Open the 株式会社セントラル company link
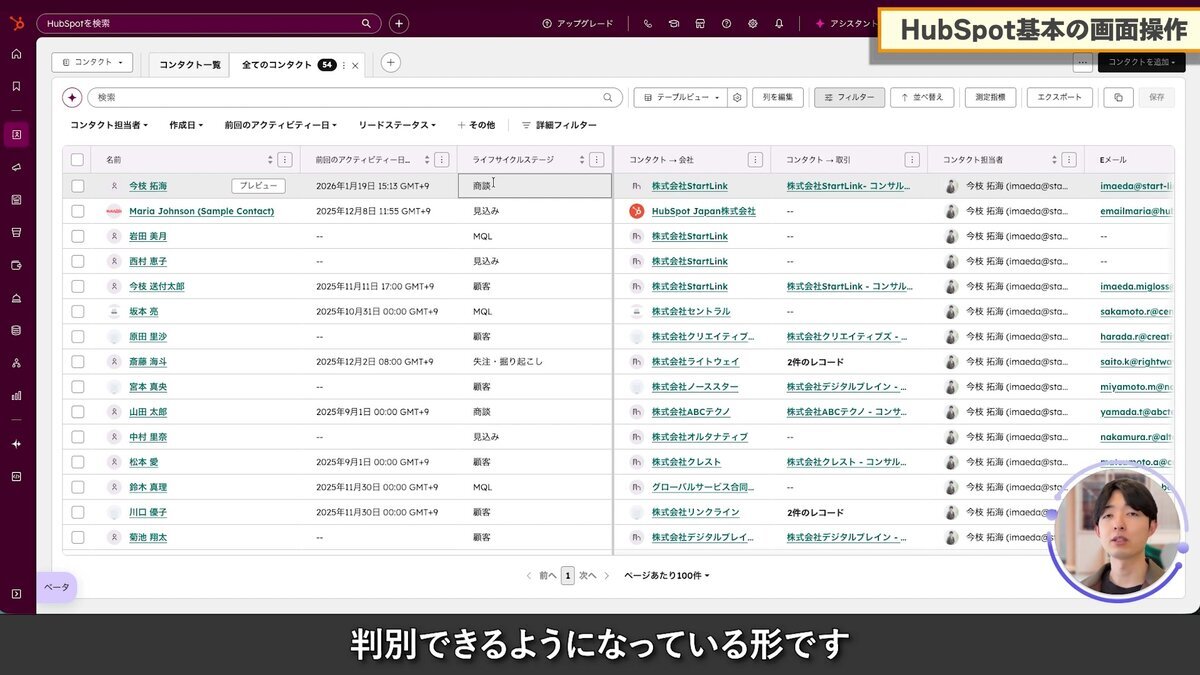The image size is (1200, 675). [x=691, y=311]
